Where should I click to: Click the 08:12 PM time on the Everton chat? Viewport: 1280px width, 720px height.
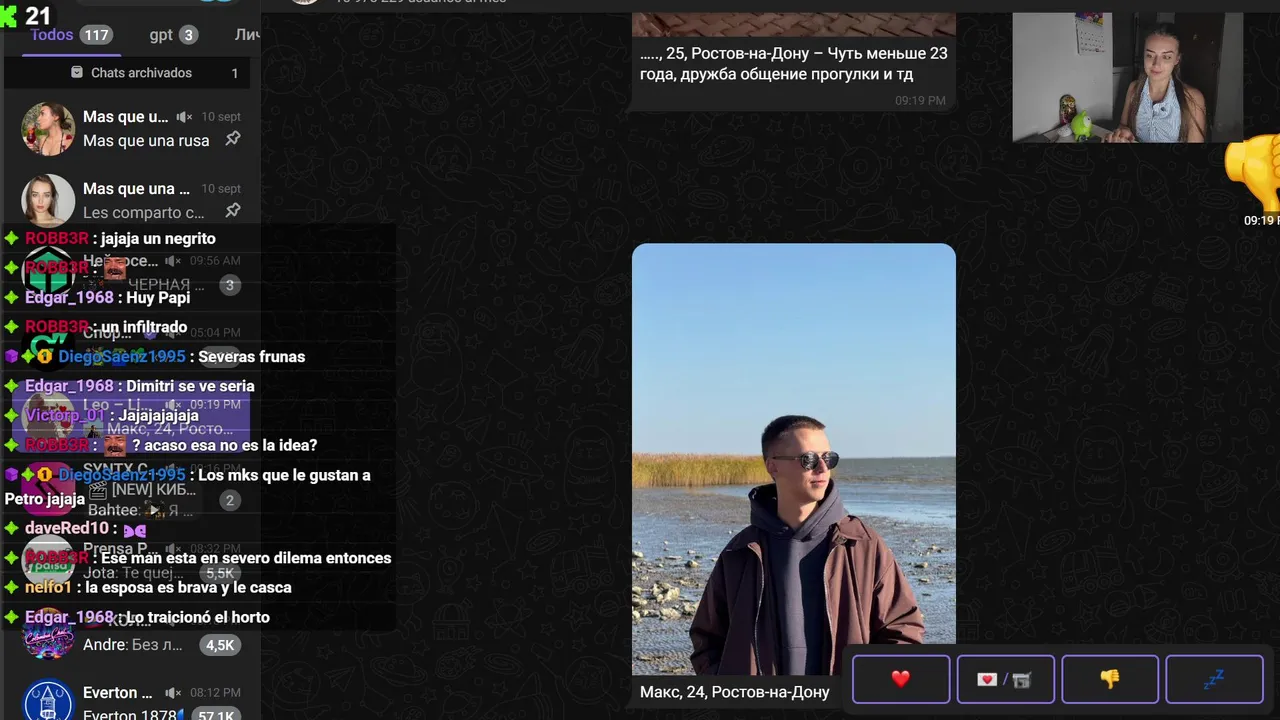pos(216,692)
